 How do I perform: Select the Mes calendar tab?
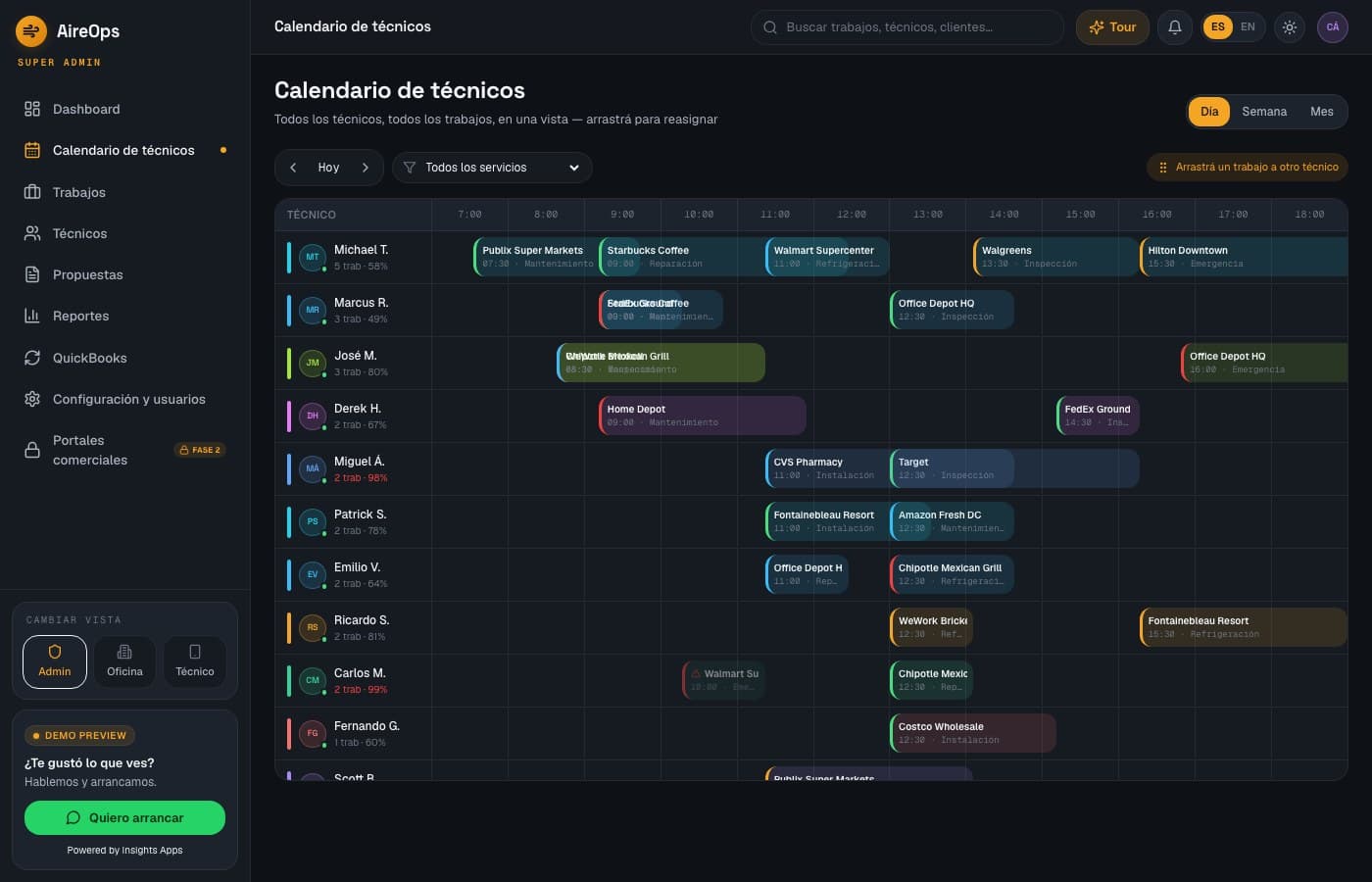[1322, 112]
